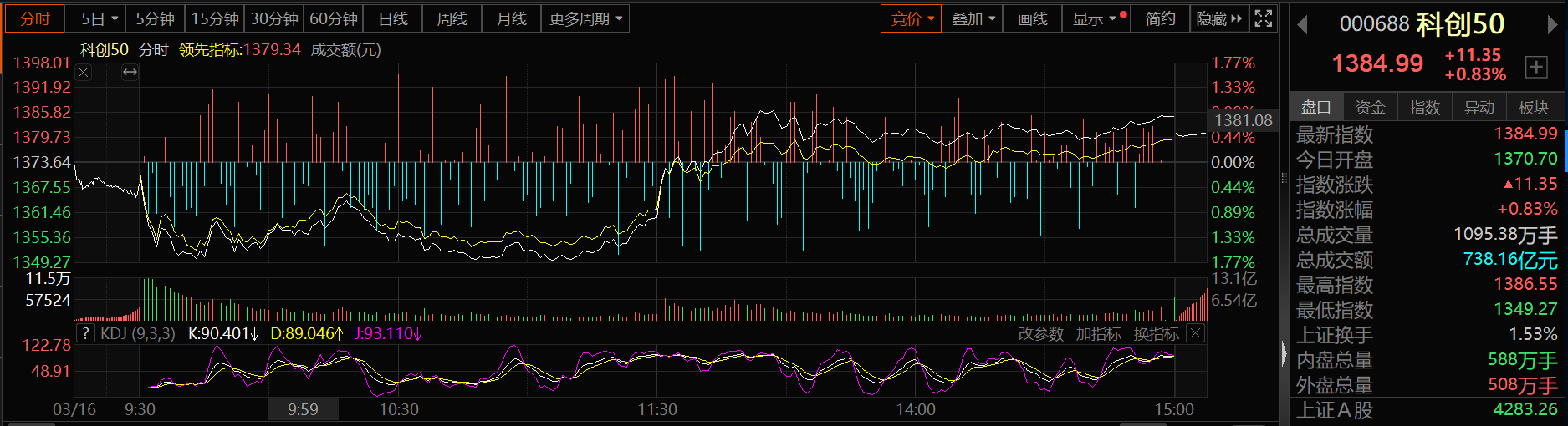Open the 5日 period dropdown
This screenshot has height=426, width=1568.
tap(100, 18)
